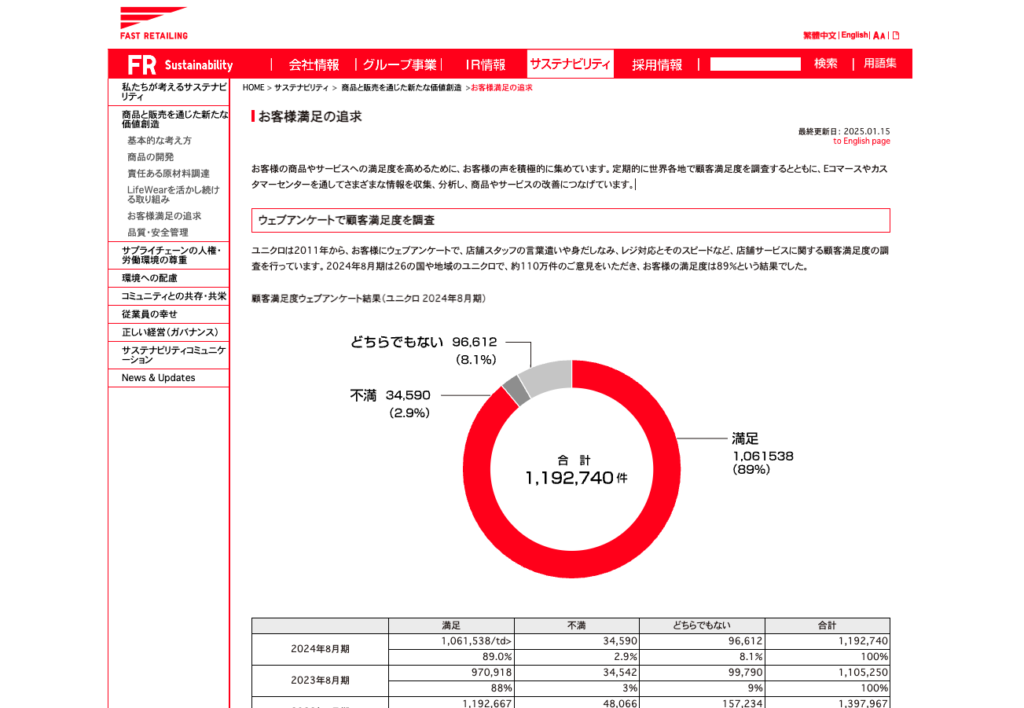Go to the IR情報 tab
1024x708 pixels.
[x=485, y=65]
